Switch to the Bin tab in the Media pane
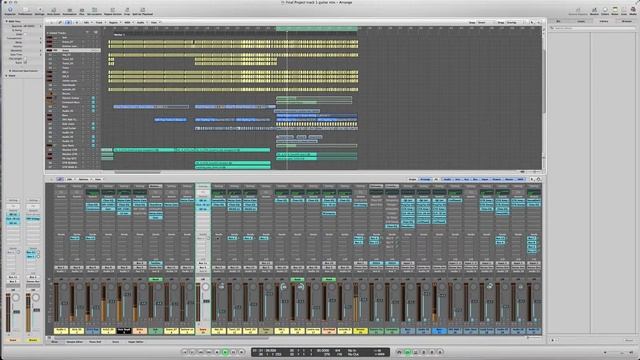640x360 pixels. (x=558, y=21)
